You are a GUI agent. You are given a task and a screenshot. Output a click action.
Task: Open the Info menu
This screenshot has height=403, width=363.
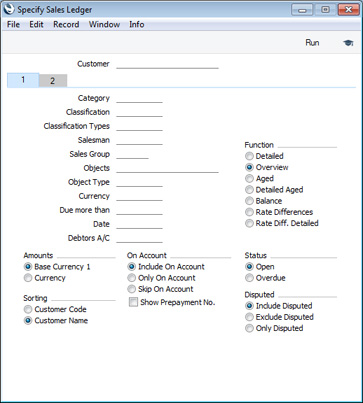click(137, 25)
